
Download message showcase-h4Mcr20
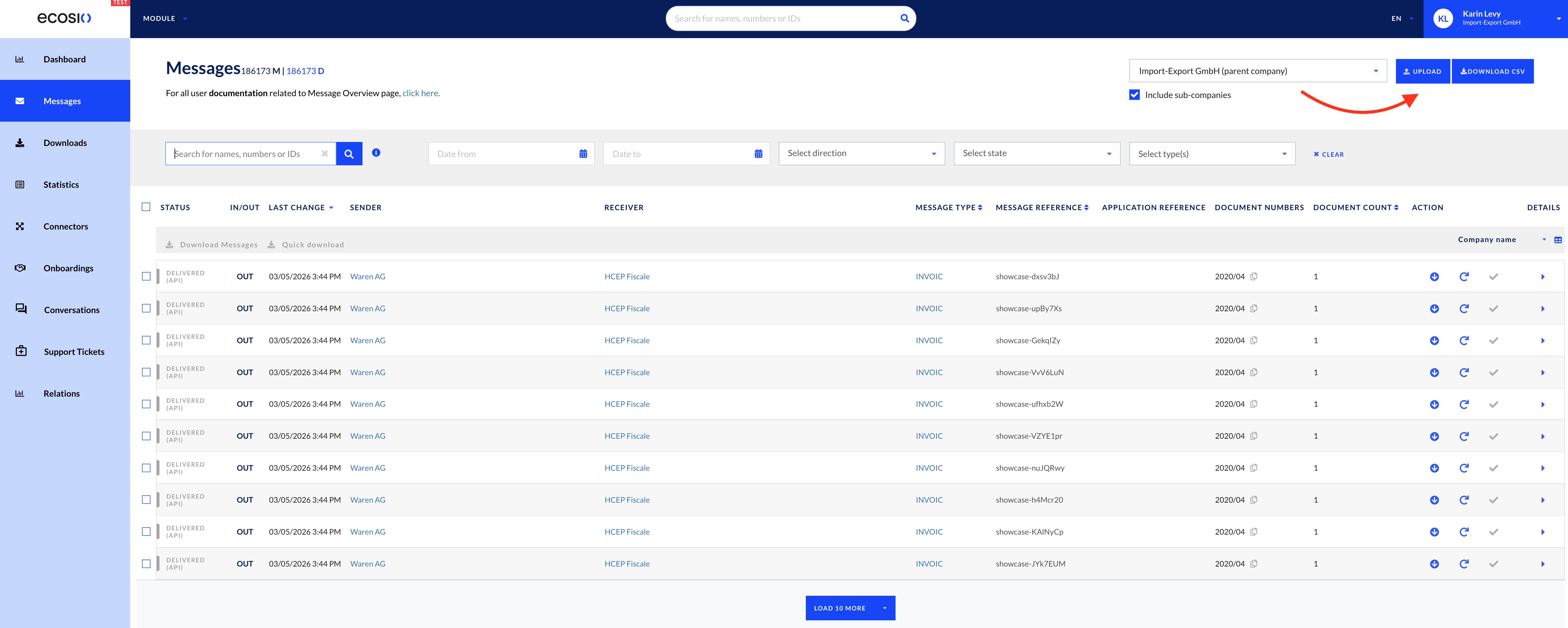(1434, 500)
